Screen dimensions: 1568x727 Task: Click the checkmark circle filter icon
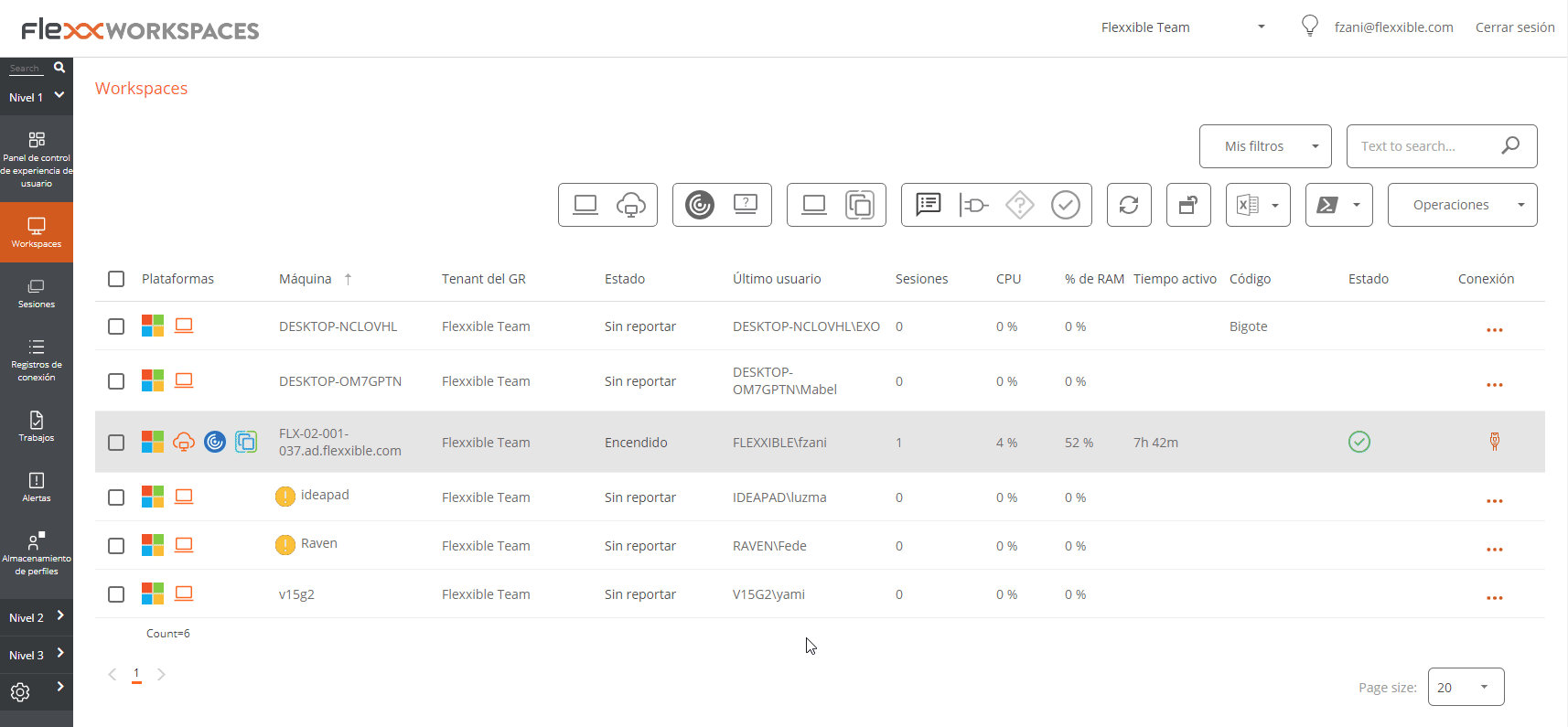(1066, 205)
